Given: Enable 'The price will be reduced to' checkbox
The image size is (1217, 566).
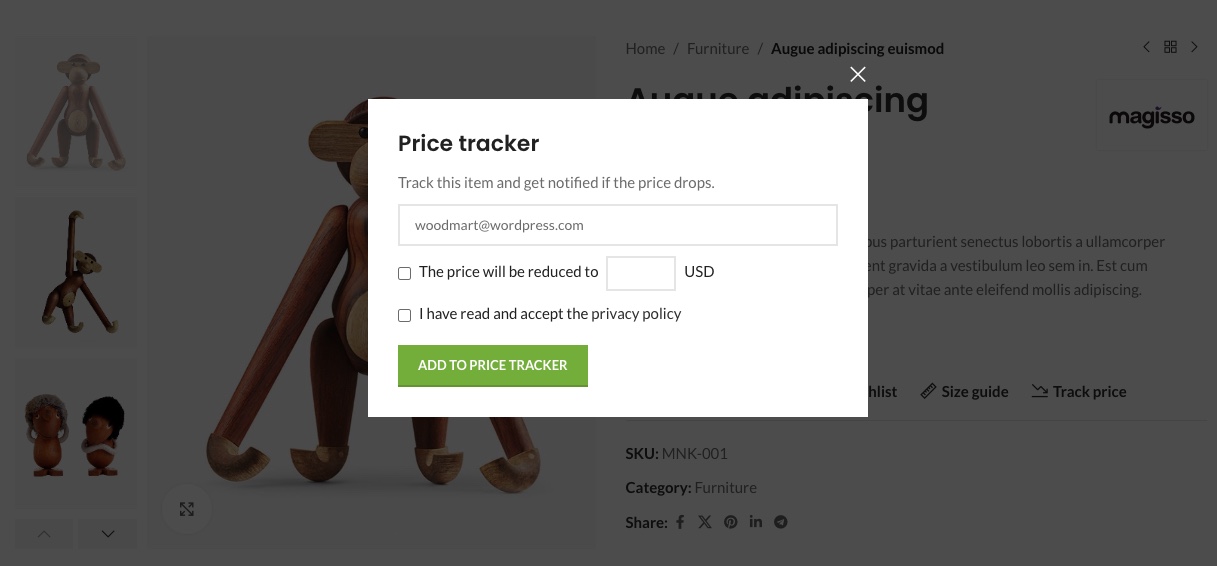Looking at the screenshot, I should [x=405, y=273].
